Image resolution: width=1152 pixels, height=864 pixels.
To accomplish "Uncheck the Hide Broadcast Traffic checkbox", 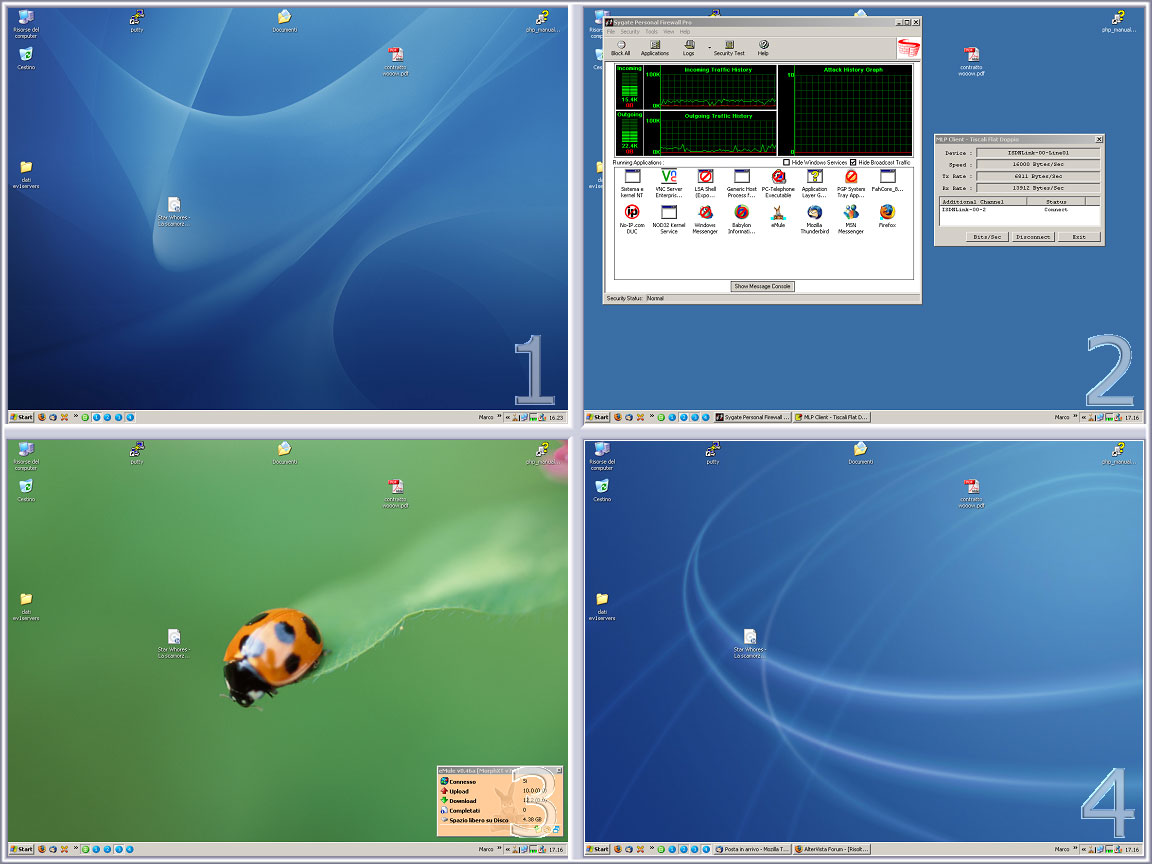I will (853, 162).
